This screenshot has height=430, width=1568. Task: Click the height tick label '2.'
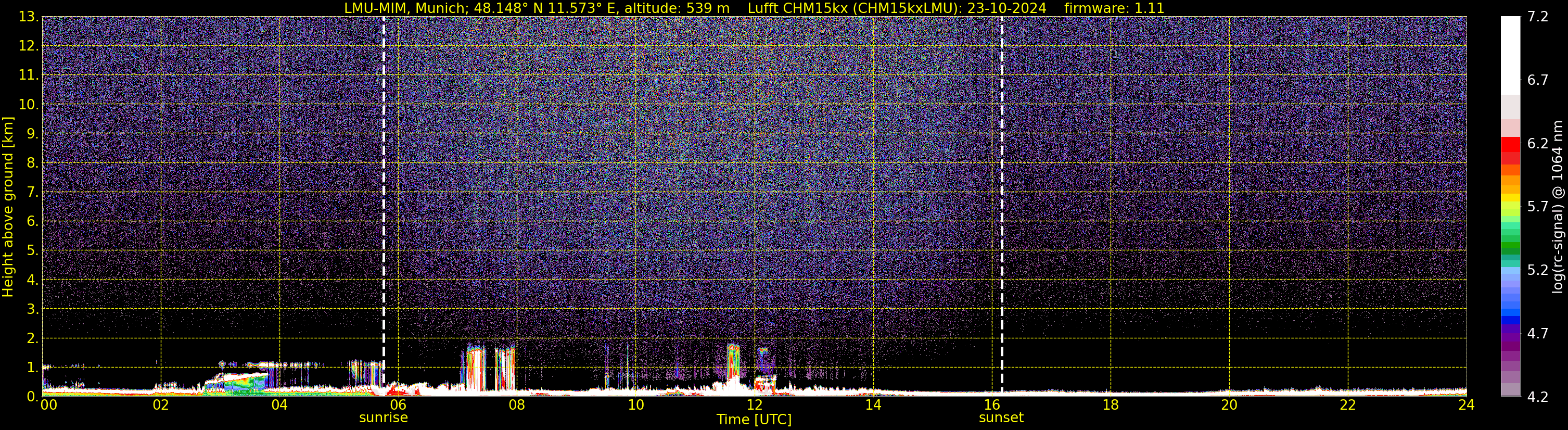click(32, 338)
